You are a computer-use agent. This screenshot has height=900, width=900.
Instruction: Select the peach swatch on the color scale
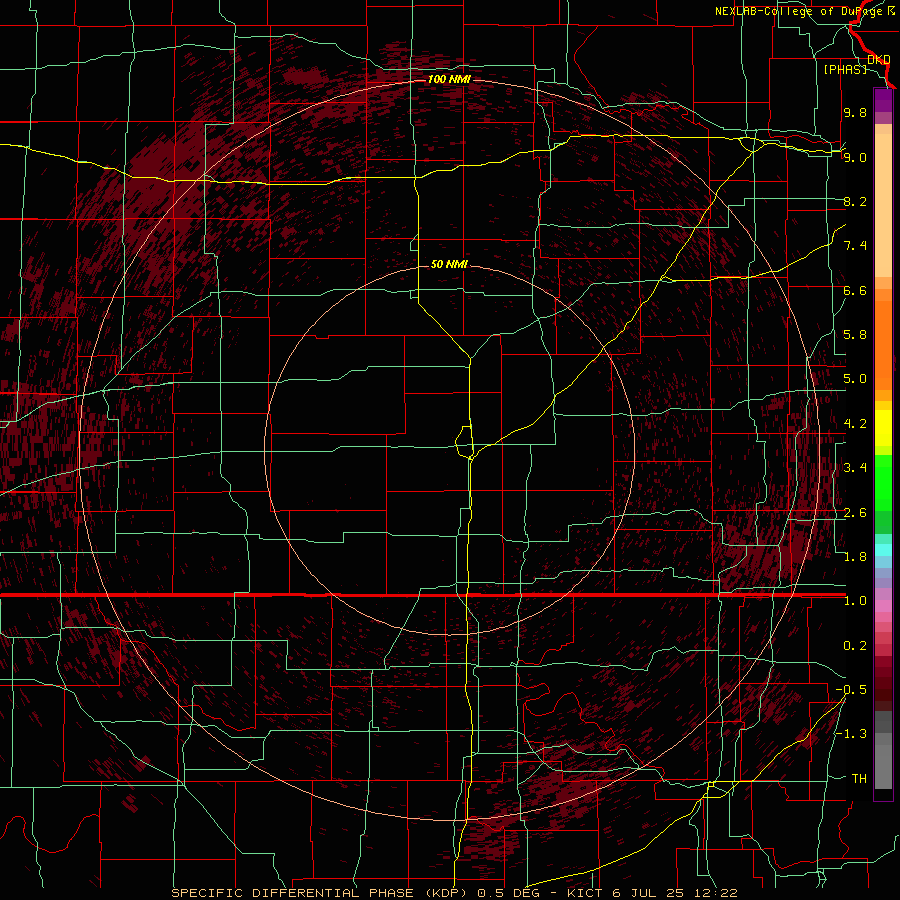(x=883, y=205)
